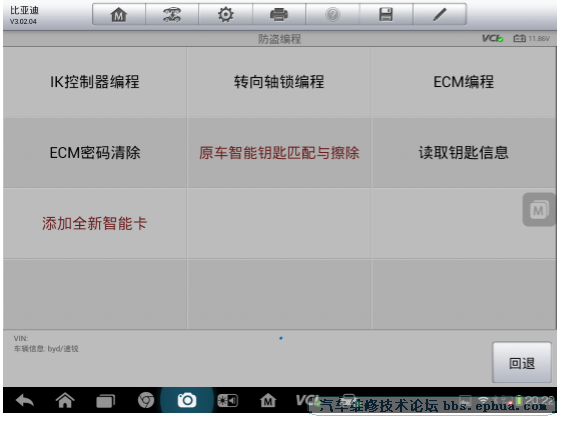Click the vehicle swap icon in toolbar
562x421 pixels.
tap(172, 15)
